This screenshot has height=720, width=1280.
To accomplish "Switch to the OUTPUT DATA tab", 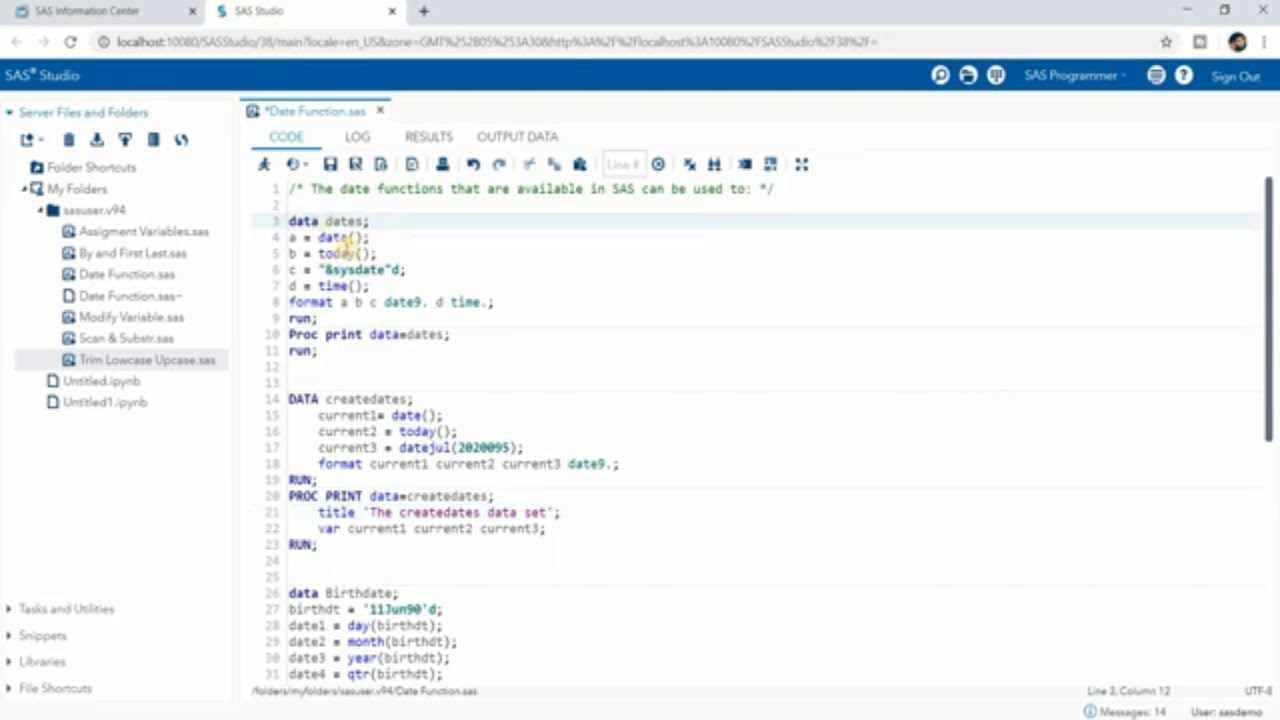I will tap(517, 137).
